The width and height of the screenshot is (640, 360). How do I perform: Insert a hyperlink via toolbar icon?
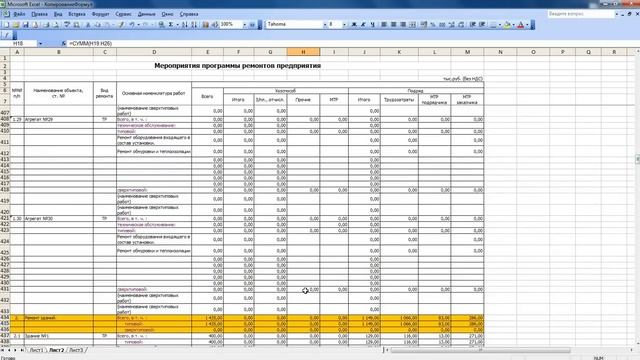coord(162,25)
